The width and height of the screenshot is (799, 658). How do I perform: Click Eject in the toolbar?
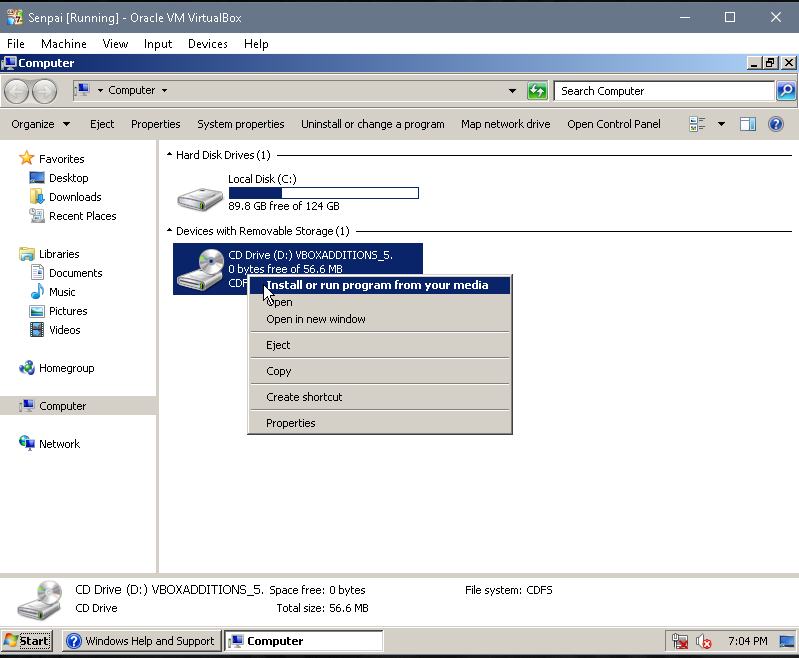click(102, 124)
